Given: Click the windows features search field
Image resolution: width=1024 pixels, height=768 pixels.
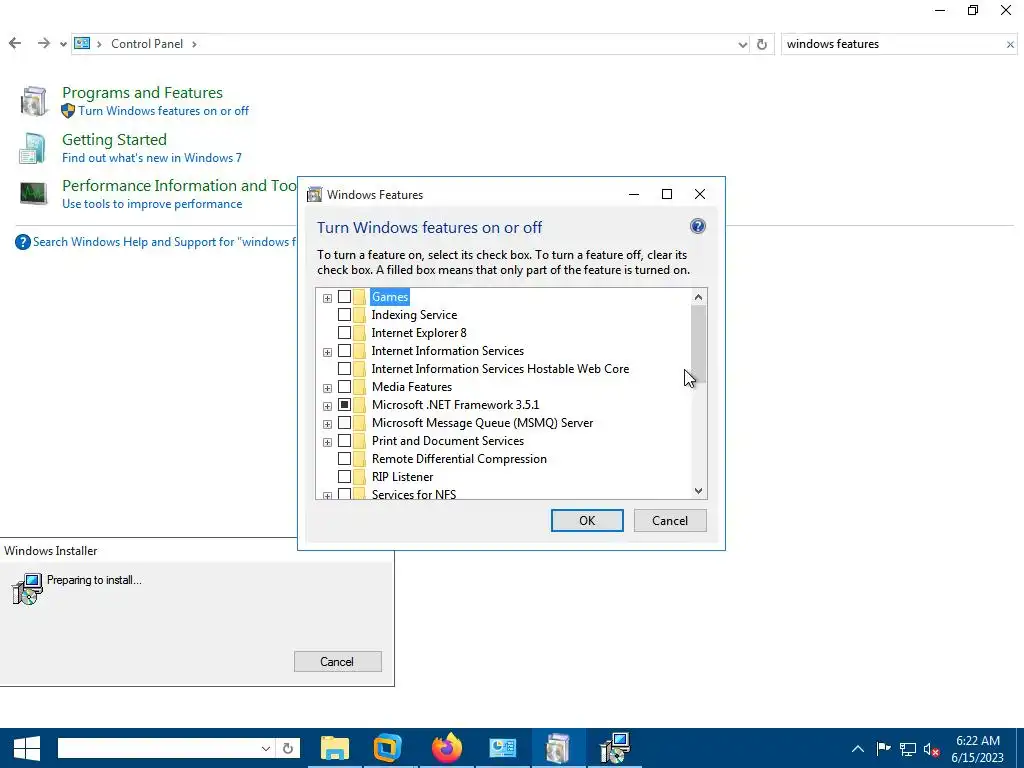Looking at the screenshot, I should tap(892, 44).
